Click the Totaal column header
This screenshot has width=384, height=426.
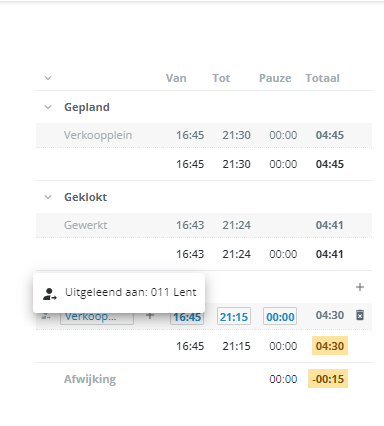(322, 78)
